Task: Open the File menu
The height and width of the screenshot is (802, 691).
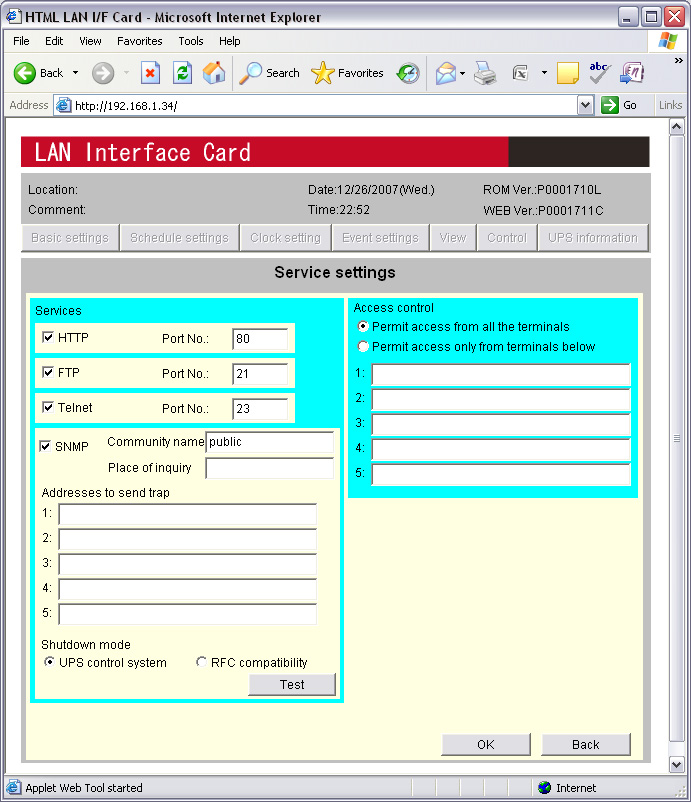Action: 21,41
